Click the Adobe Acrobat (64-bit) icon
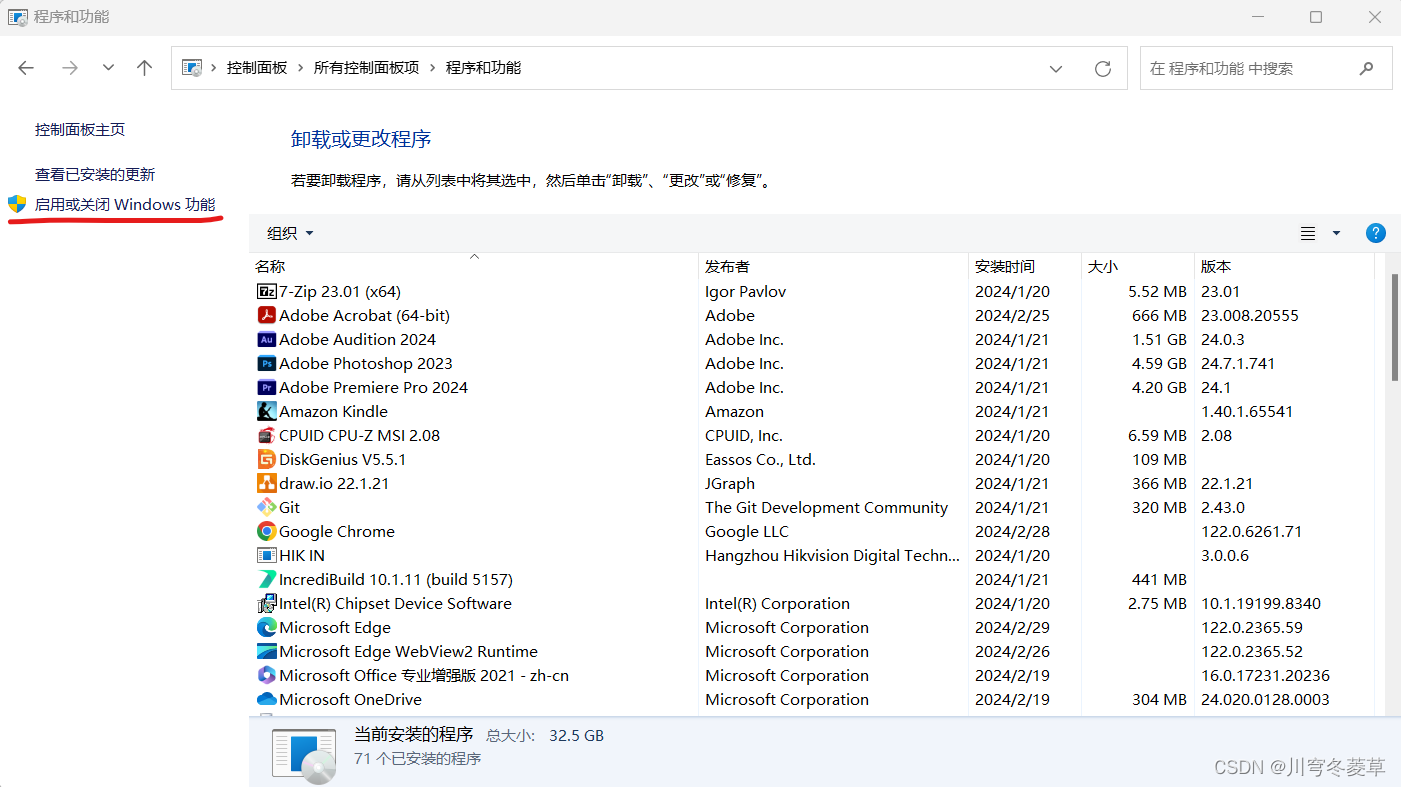Image resolution: width=1401 pixels, height=787 pixels. click(x=266, y=316)
